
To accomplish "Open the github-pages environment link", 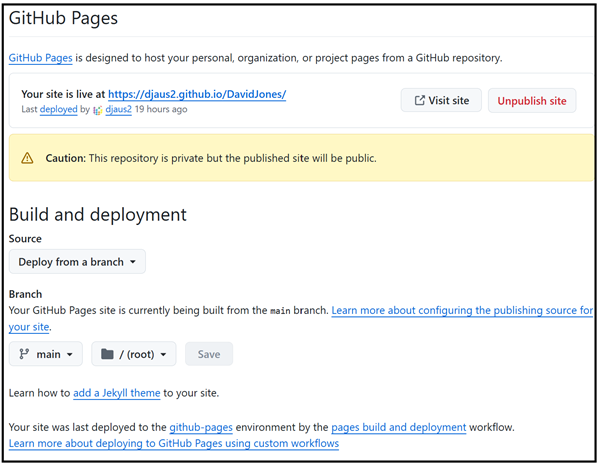I will [201, 427].
